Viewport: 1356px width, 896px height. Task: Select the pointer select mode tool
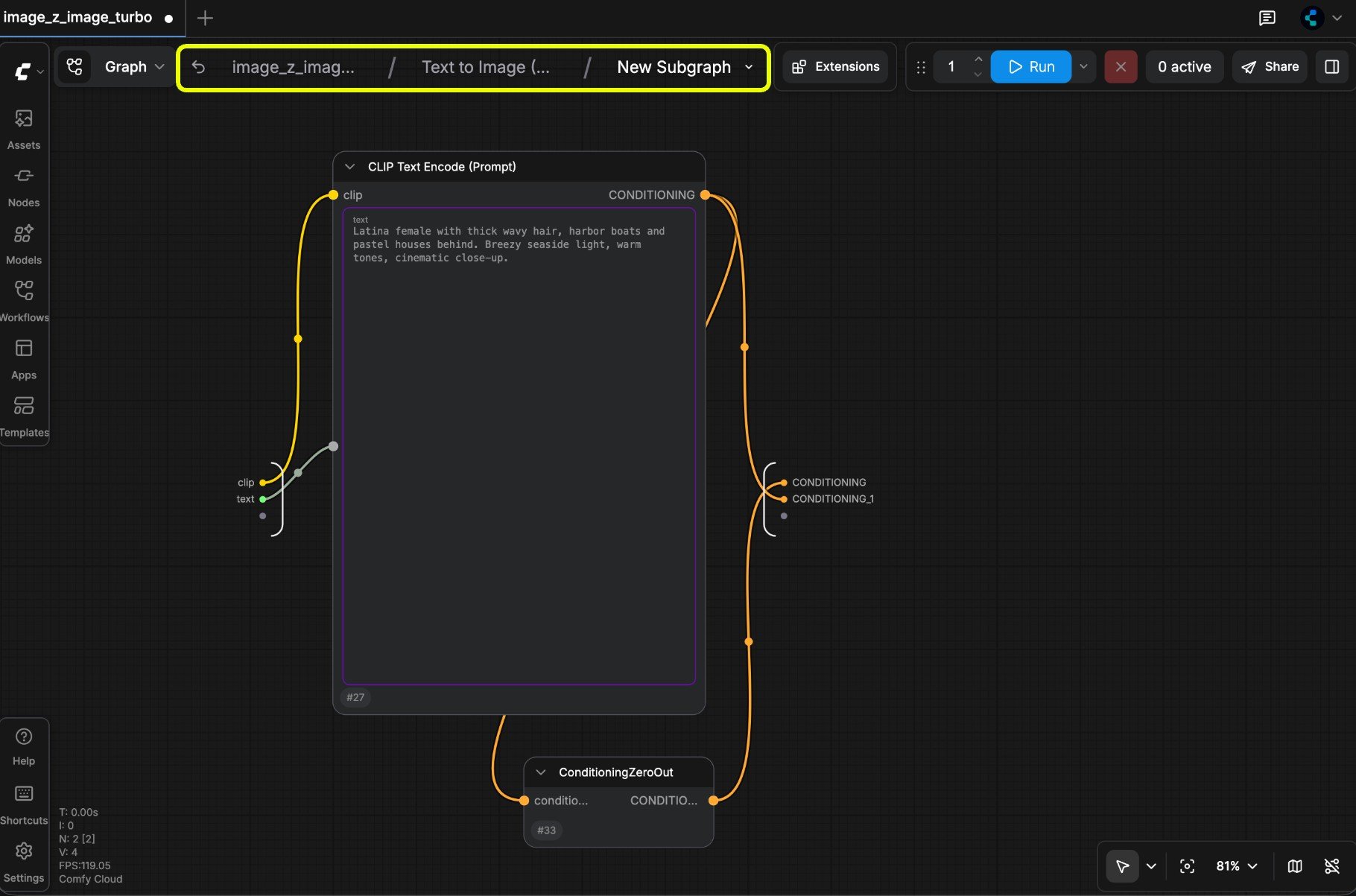[1122, 865]
